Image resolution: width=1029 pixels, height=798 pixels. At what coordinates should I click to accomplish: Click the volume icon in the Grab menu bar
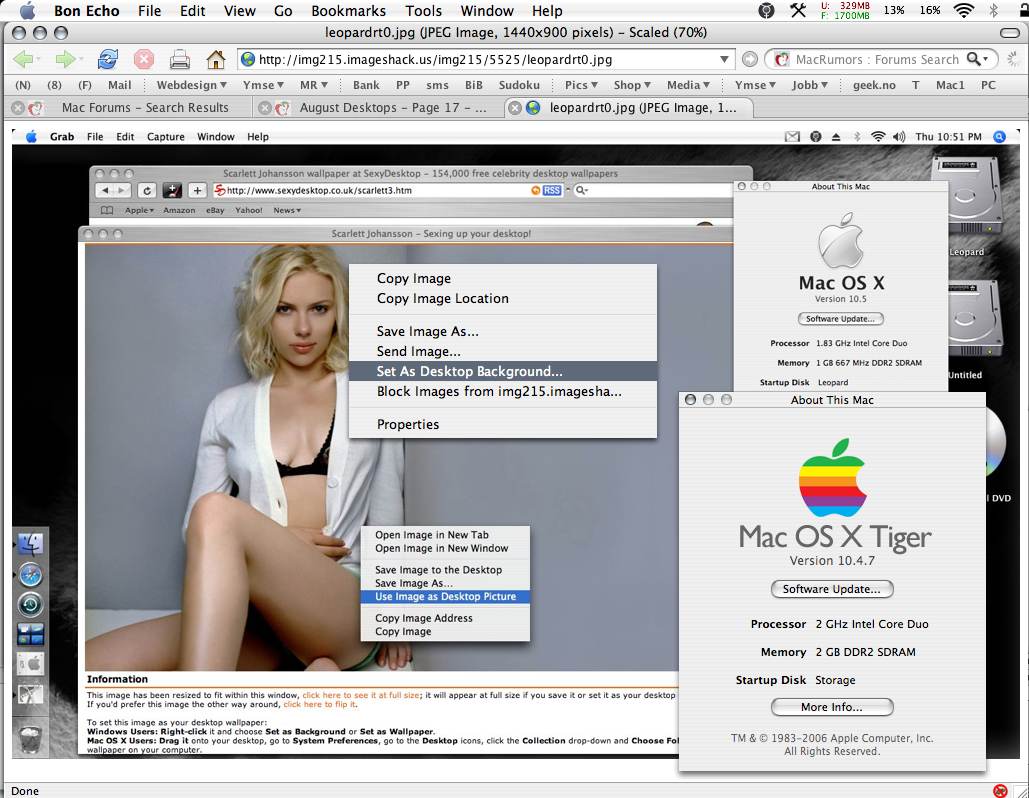pos(899,136)
